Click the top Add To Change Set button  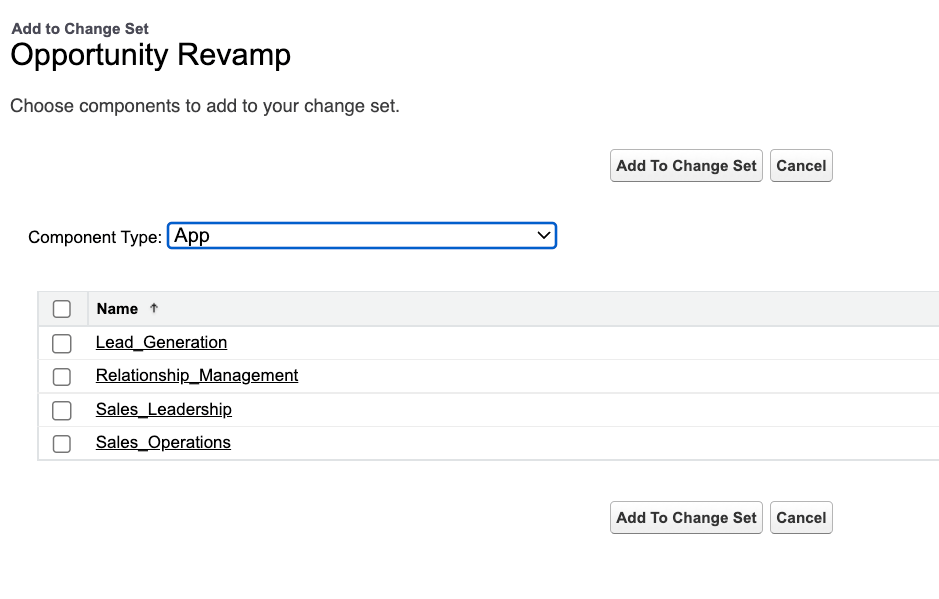[686, 165]
